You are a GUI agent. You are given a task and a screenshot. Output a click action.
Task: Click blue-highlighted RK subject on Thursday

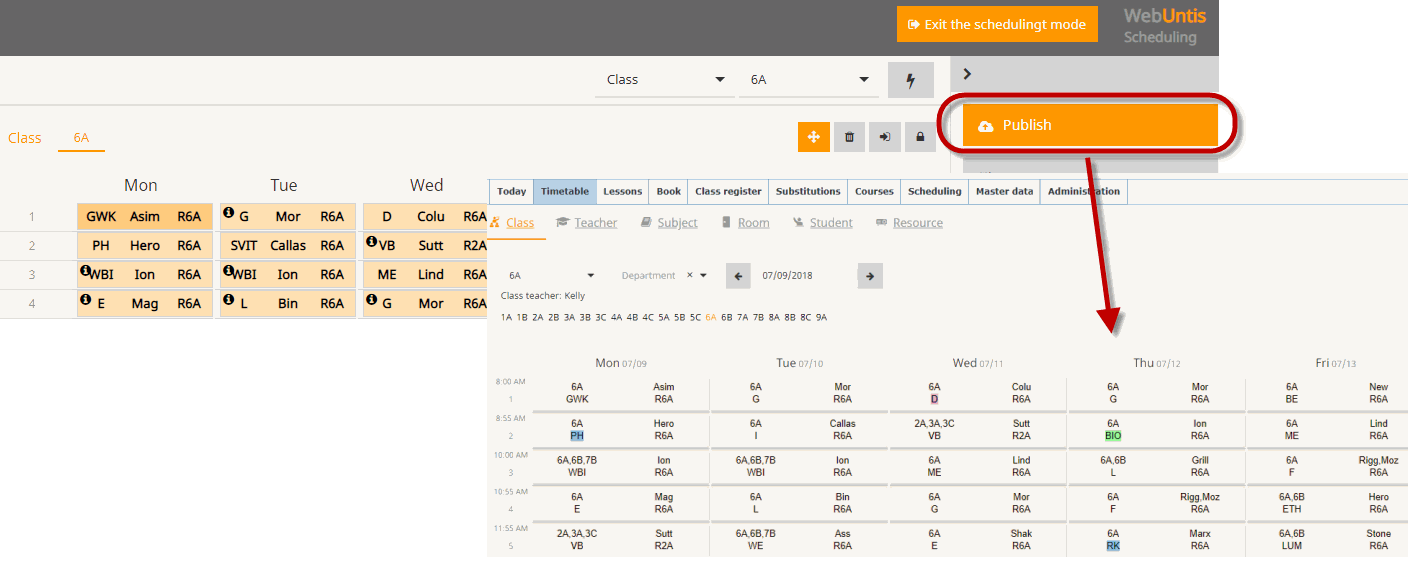coord(1113,546)
